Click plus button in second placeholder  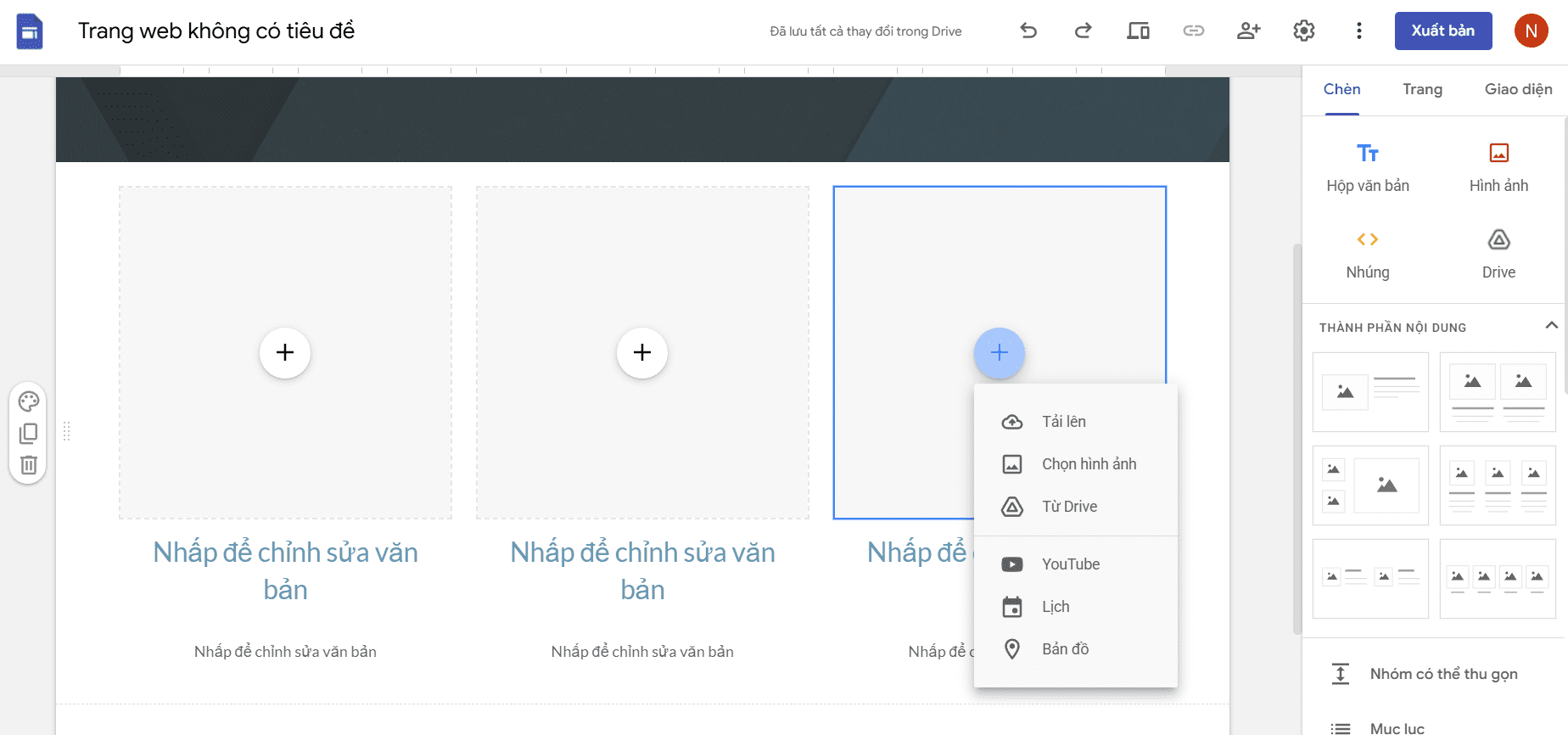(x=642, y=352)
